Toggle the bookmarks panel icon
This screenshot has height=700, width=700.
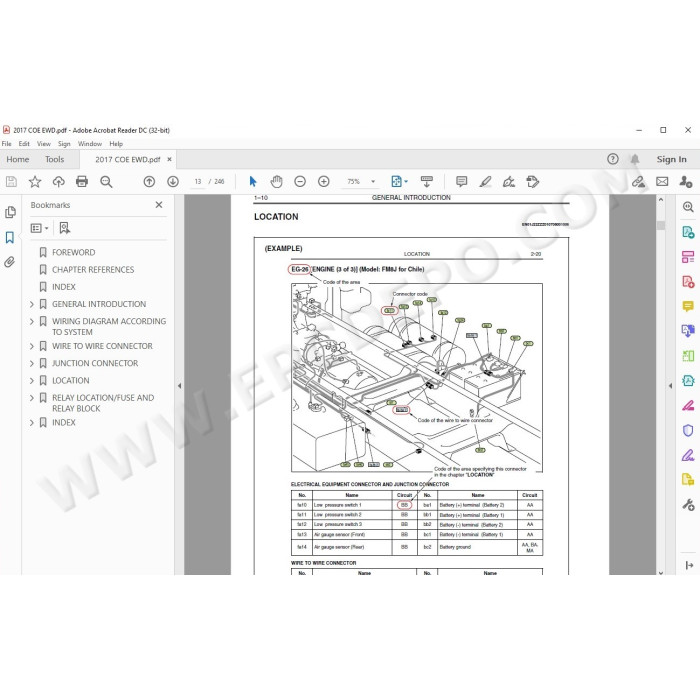coord(10,238)
